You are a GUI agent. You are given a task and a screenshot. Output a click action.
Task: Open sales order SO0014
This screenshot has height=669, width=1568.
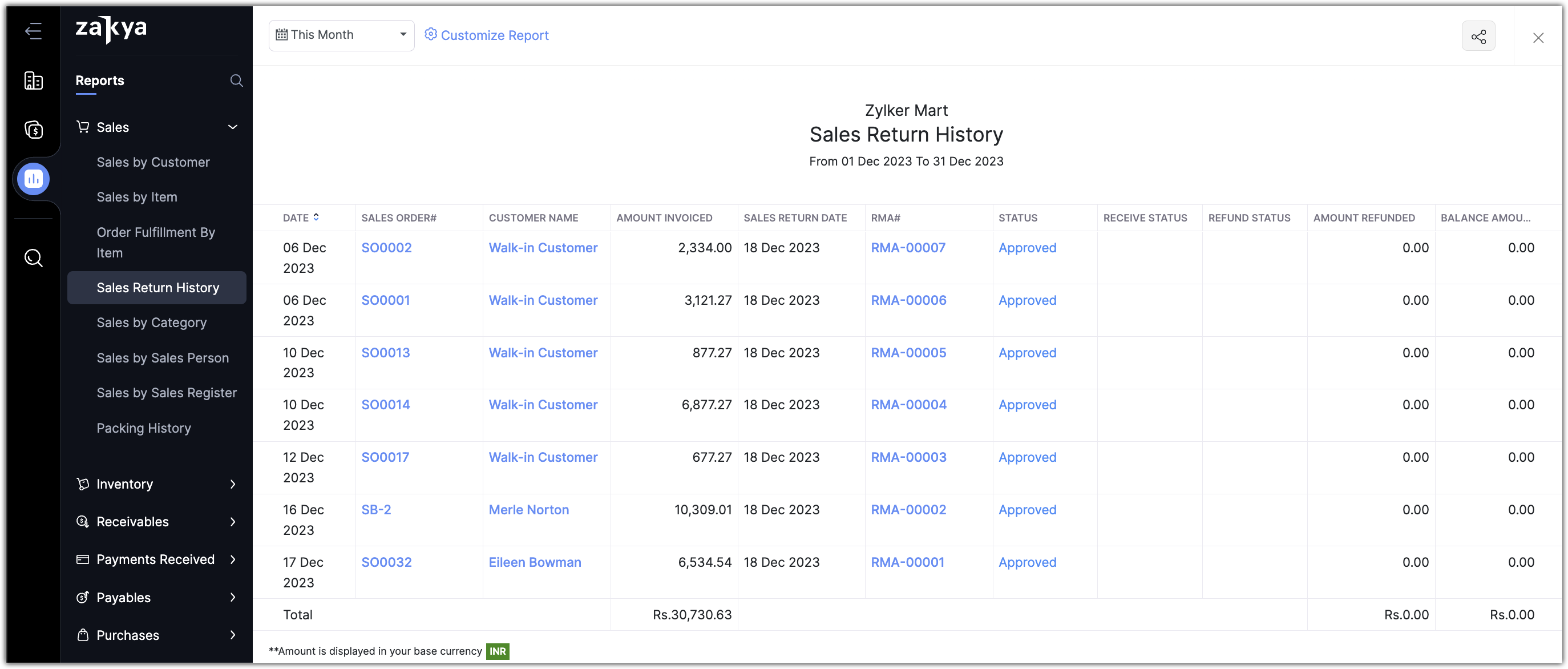pyautogui.click(x=385, y=405)
